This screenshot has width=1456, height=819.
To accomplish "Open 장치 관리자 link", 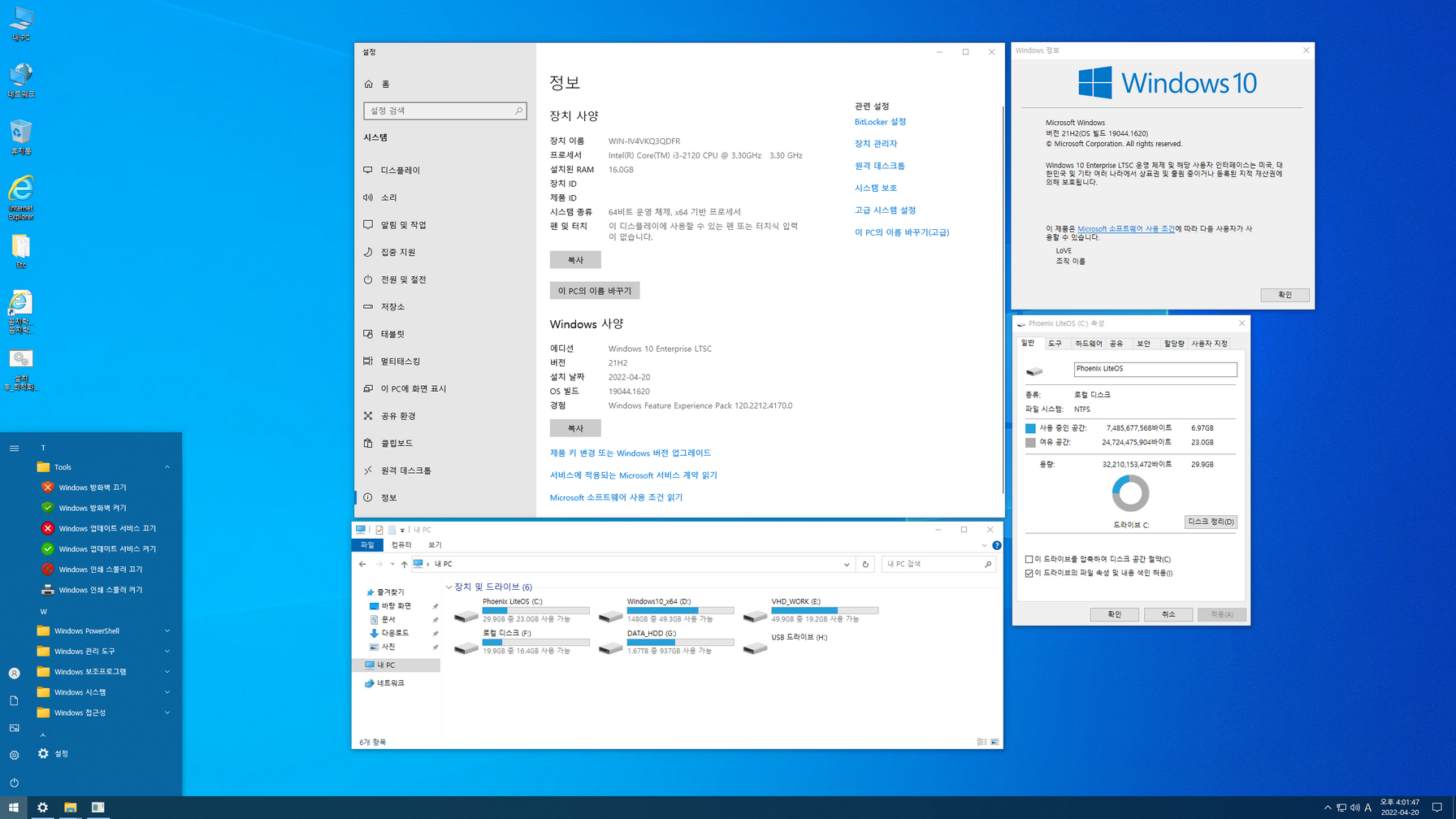I will (x=876, y=144).
